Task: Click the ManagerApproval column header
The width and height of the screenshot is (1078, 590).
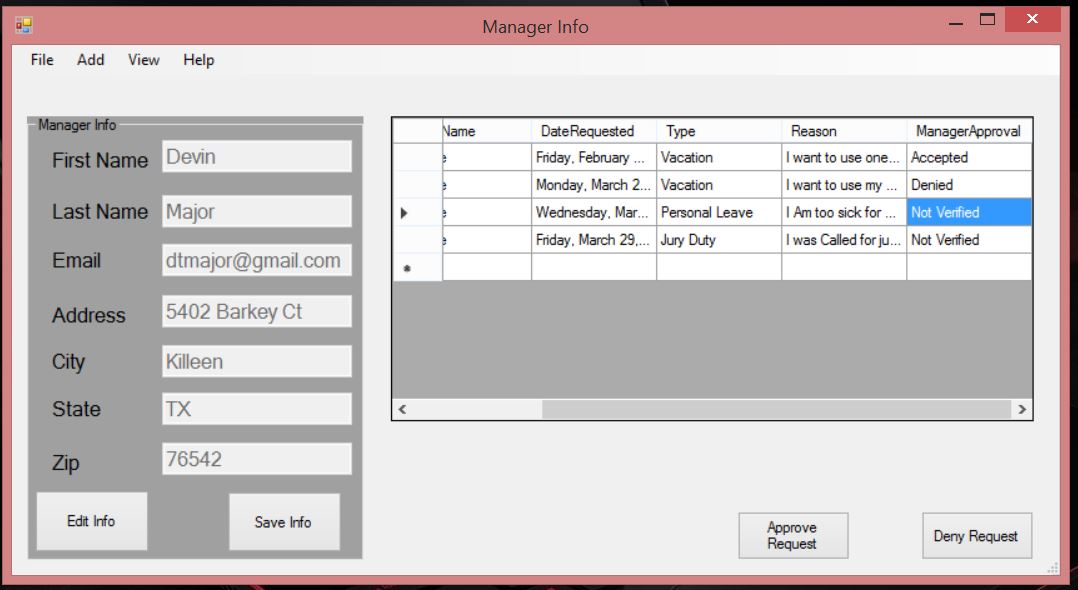Action: coord(967,131)
